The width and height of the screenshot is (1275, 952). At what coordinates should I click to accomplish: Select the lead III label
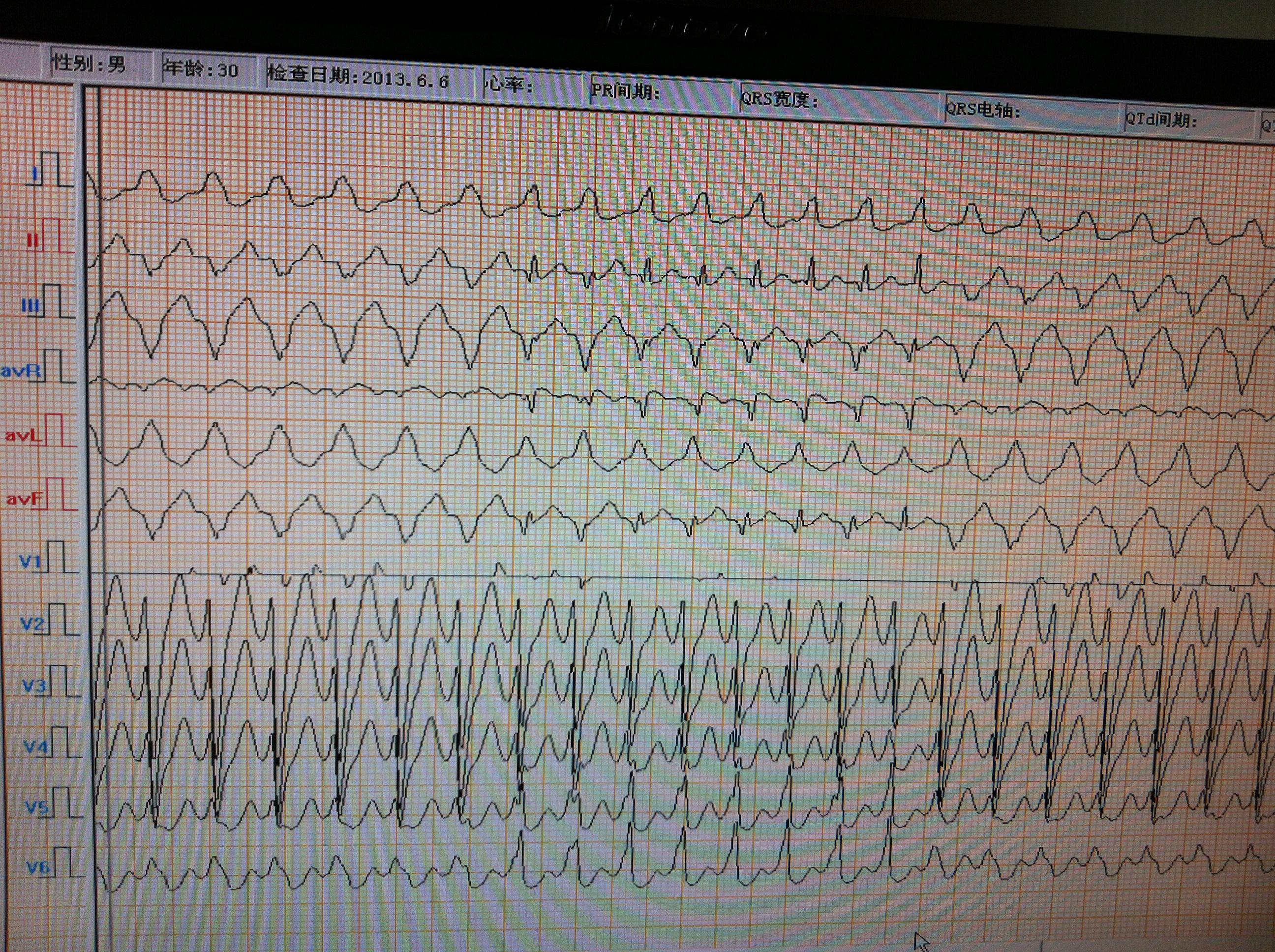point(31,305)
